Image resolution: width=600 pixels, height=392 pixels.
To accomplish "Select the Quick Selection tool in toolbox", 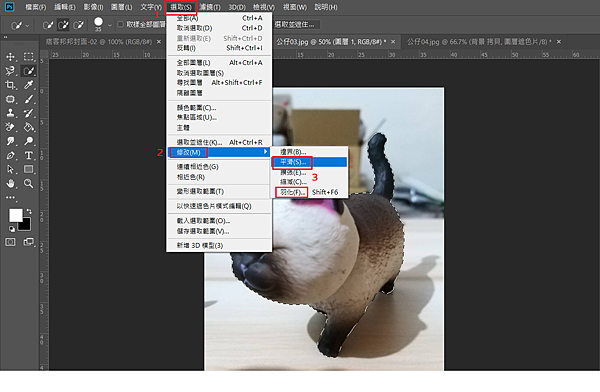I will 29,71.
